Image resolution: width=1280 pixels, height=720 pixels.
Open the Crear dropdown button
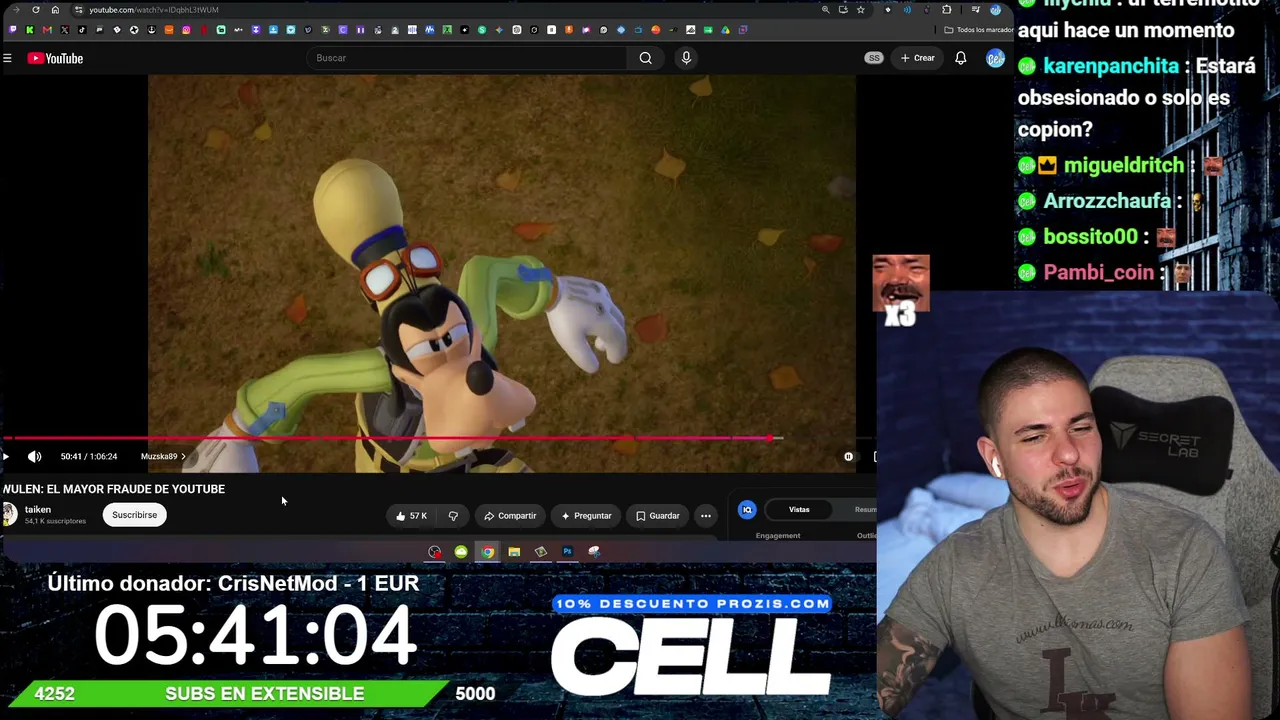point(917,58)
